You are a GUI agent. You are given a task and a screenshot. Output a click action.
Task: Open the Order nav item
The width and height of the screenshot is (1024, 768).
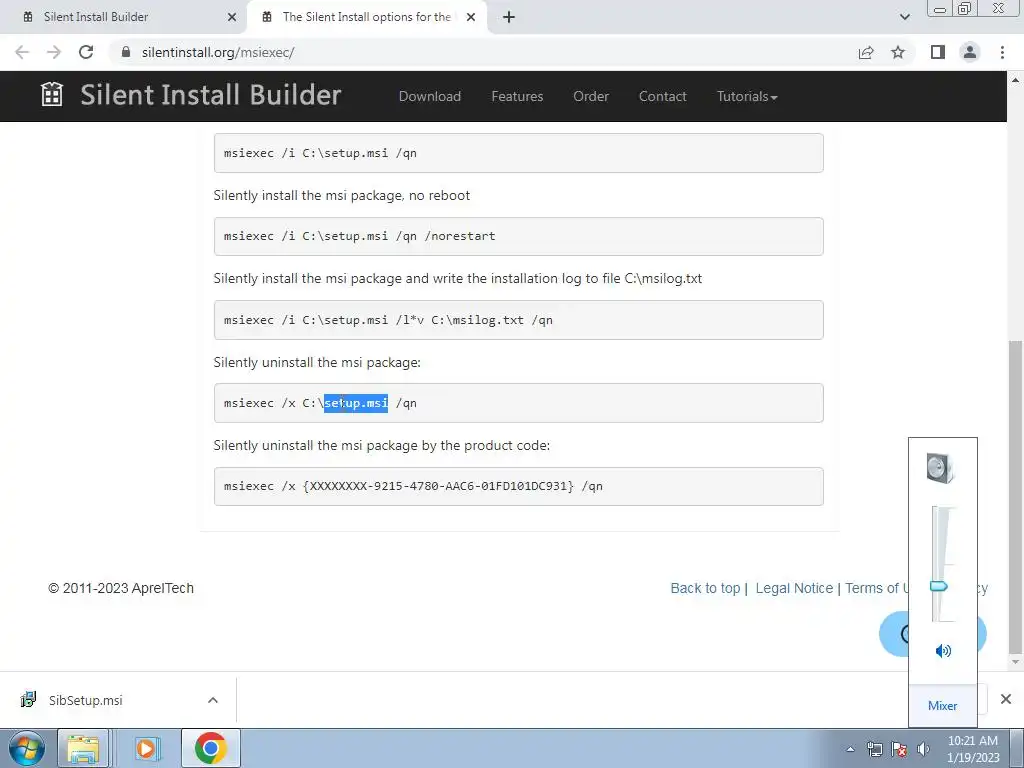[591, 96]
